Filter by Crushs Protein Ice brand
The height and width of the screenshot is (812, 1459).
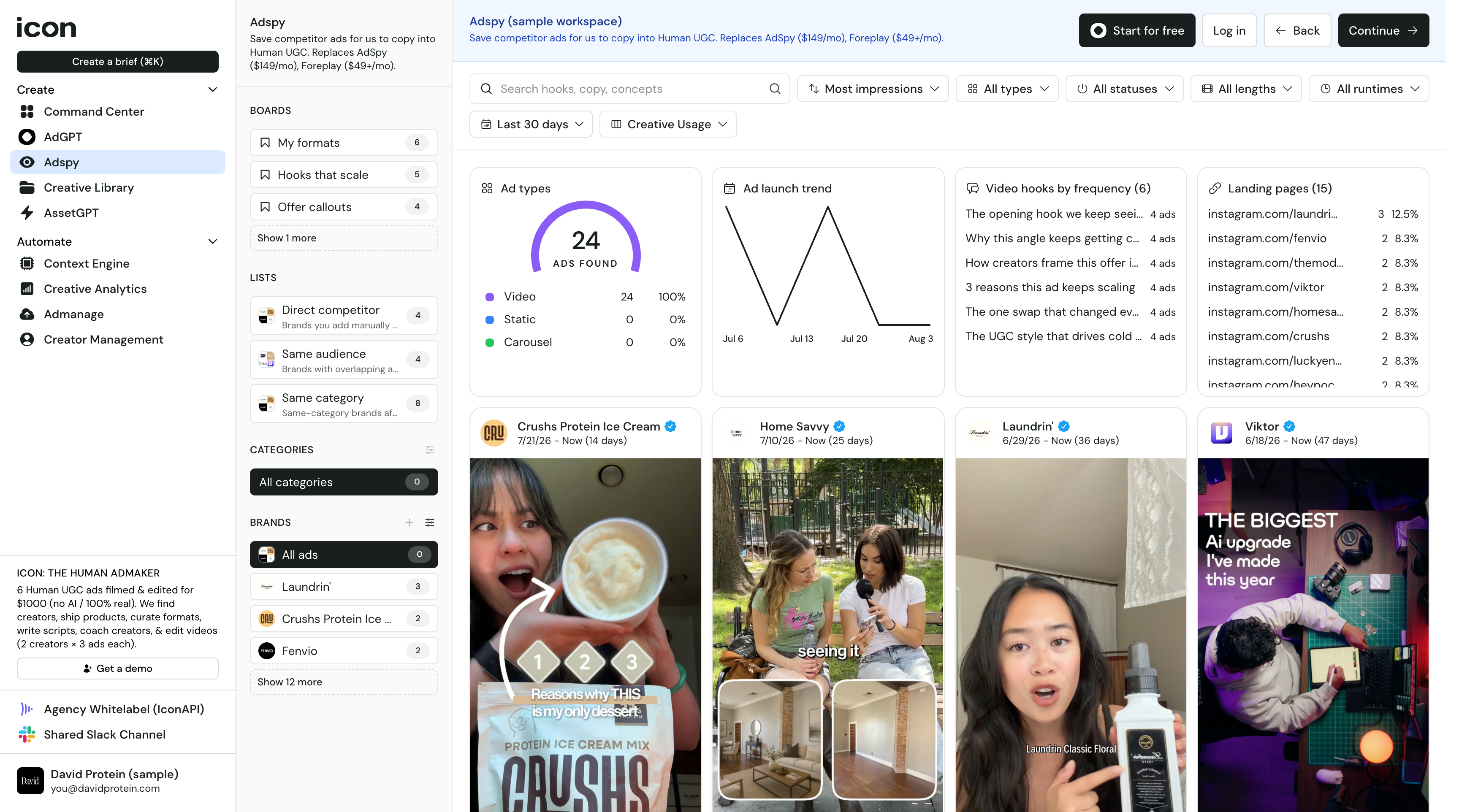coord(344,619)
